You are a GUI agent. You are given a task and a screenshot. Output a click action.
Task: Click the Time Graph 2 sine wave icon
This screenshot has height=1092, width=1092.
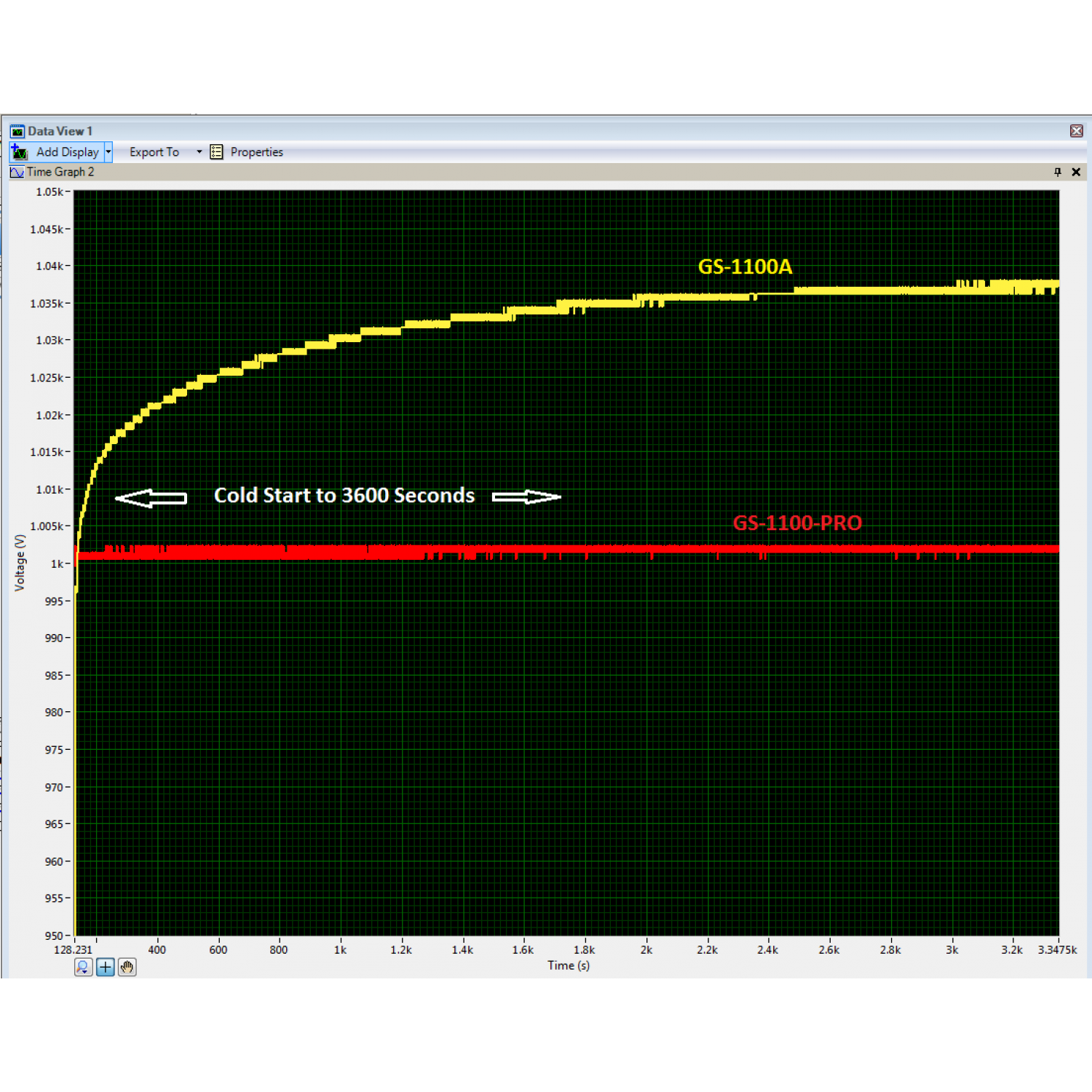tap(17, 173)
